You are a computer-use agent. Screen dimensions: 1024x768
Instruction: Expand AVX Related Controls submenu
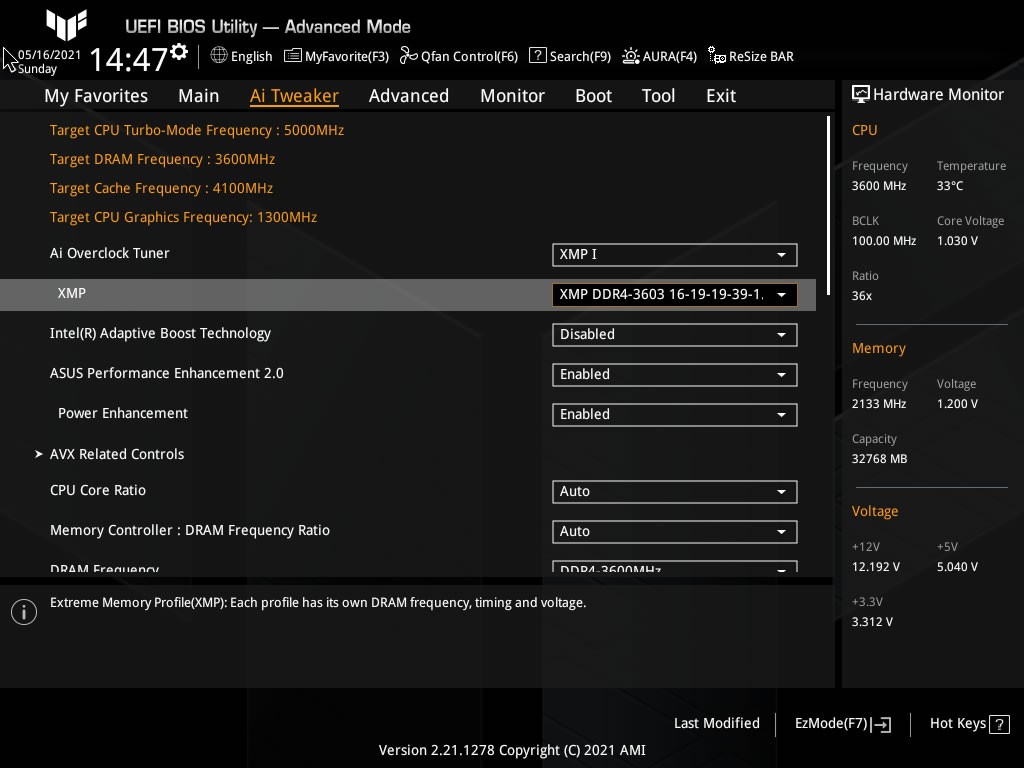point(116,454)
